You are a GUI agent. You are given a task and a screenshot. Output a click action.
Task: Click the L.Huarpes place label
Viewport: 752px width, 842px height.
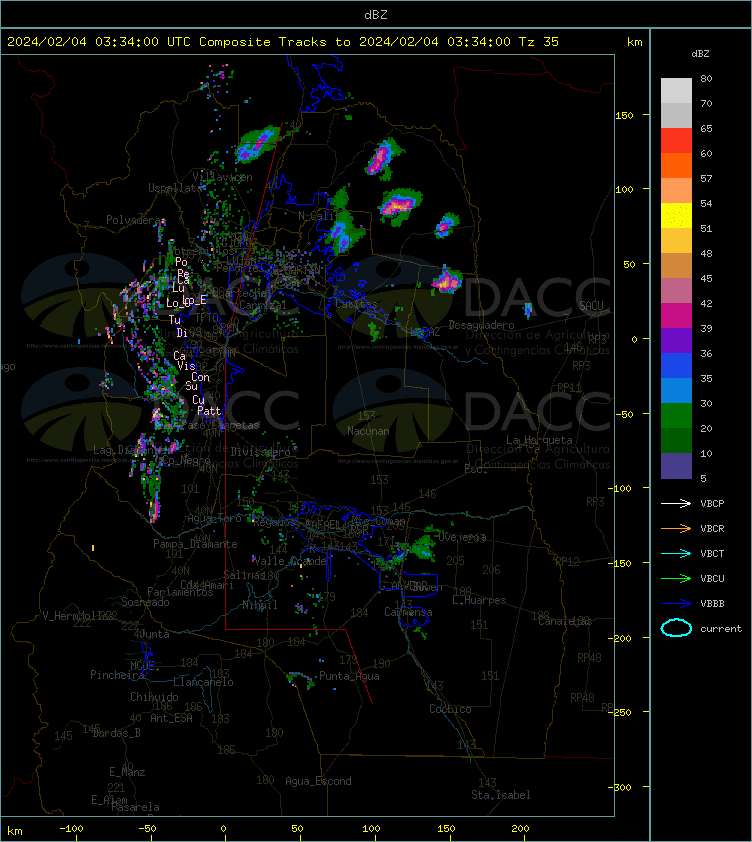click(x=479, y=600)
